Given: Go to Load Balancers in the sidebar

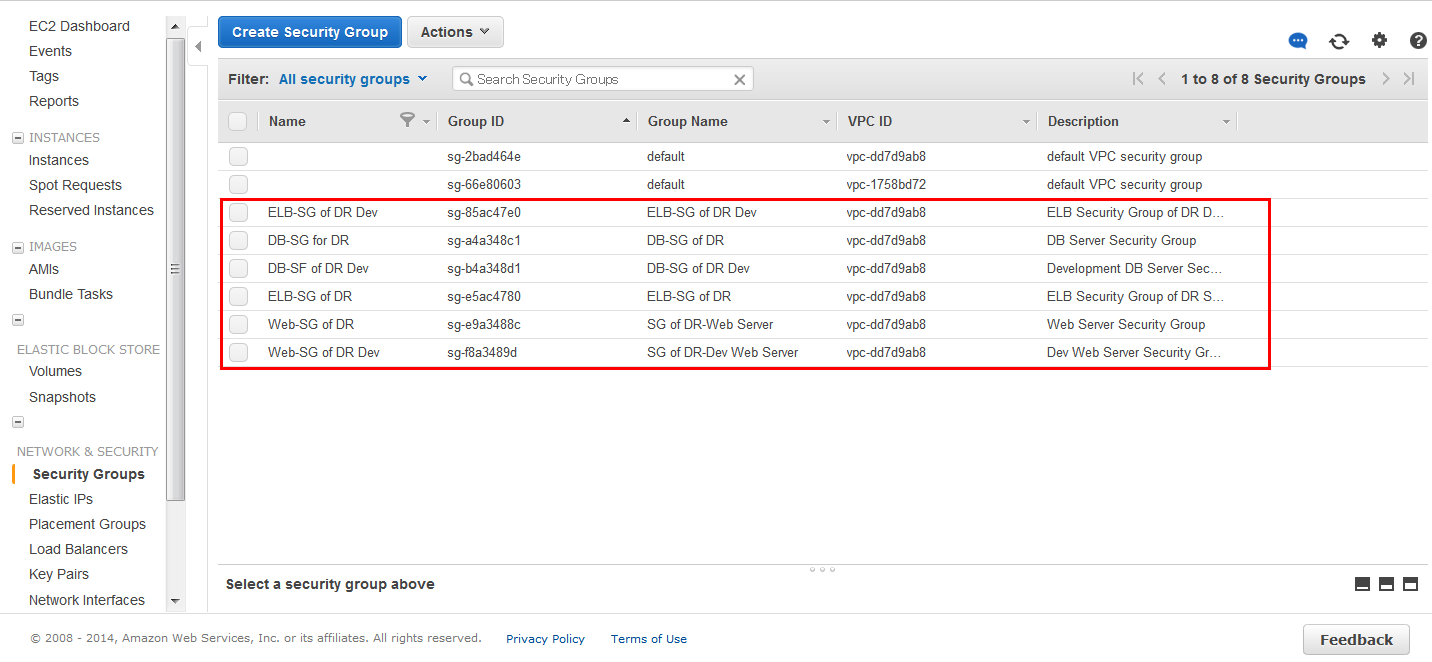Looking at the screenshot, I should pos(78,548).
